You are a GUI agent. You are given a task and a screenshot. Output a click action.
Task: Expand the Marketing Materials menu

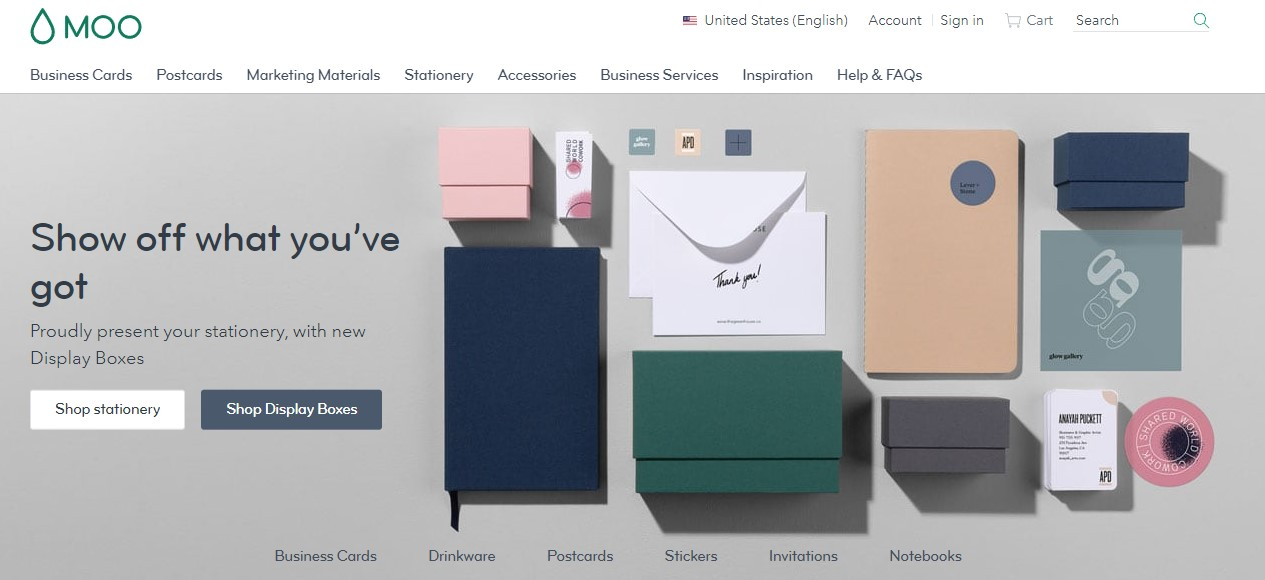[x=313, y=75]
